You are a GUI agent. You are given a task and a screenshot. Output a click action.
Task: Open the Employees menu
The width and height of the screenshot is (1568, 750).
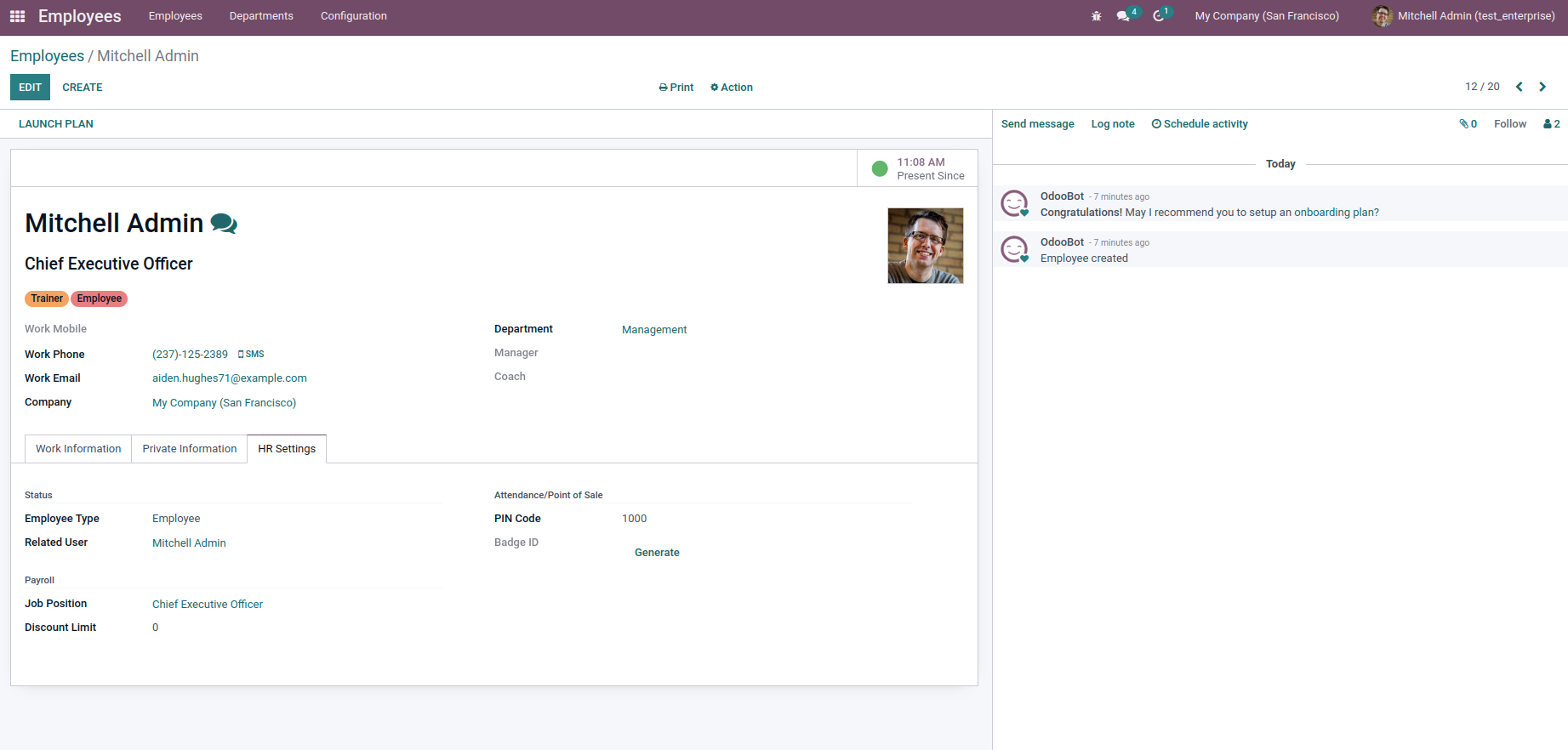coord(175,16)
